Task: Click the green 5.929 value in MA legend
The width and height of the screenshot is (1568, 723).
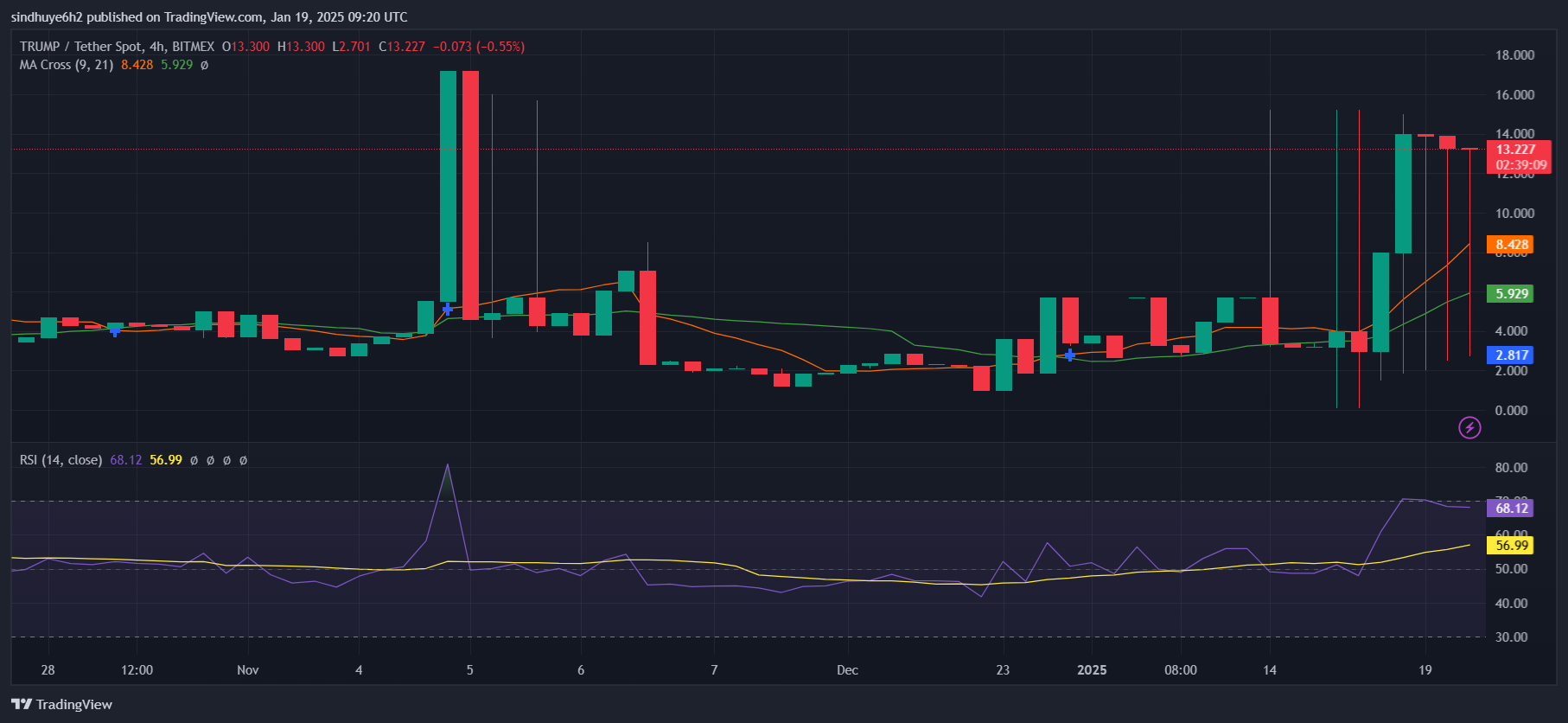Action: 177,65
